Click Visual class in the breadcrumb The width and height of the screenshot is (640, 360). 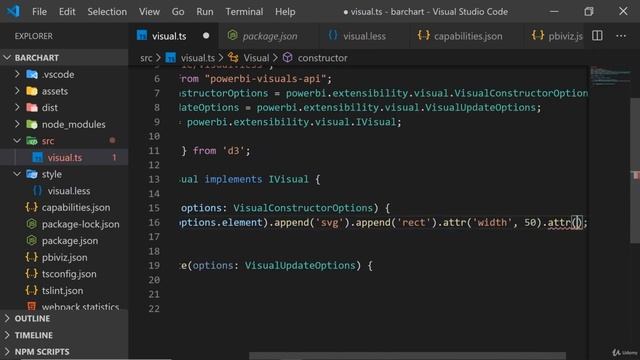pos(256,58)
